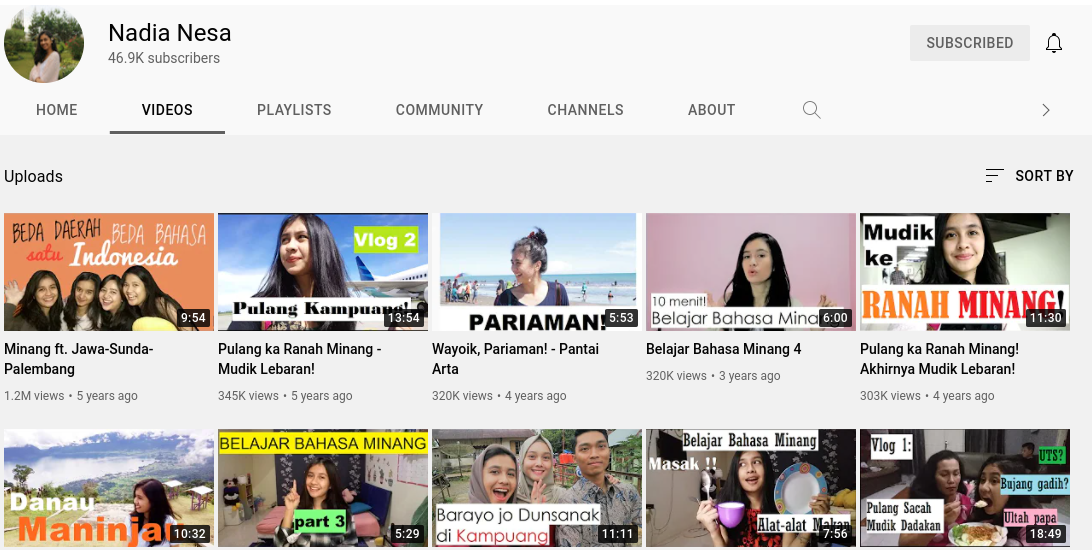
Task: Open the channel search magnifier icon
Action: (812, 110)
